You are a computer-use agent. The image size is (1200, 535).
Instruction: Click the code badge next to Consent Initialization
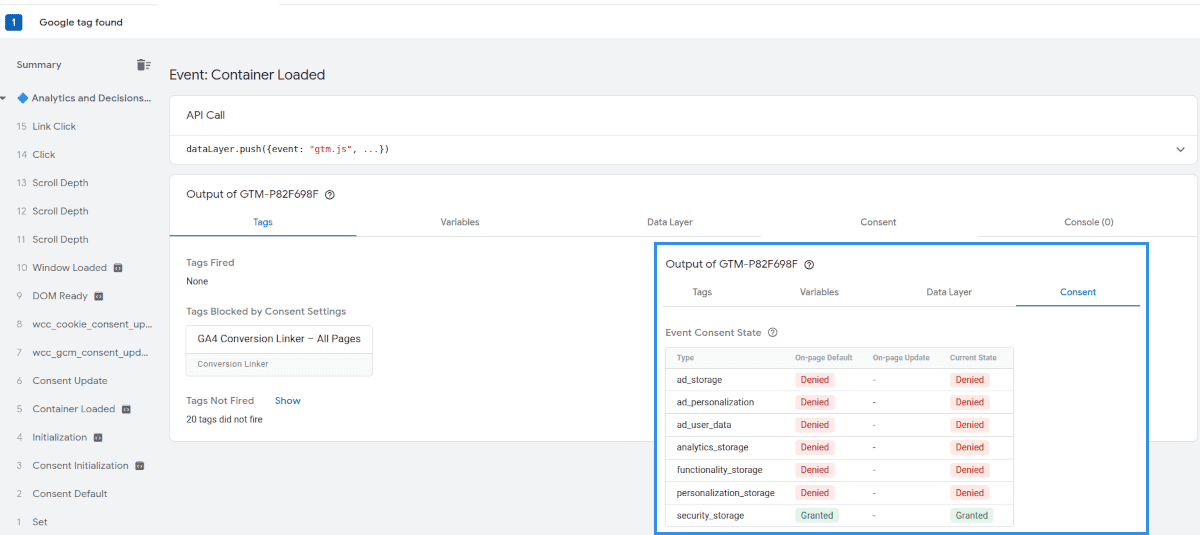[139, 466]
